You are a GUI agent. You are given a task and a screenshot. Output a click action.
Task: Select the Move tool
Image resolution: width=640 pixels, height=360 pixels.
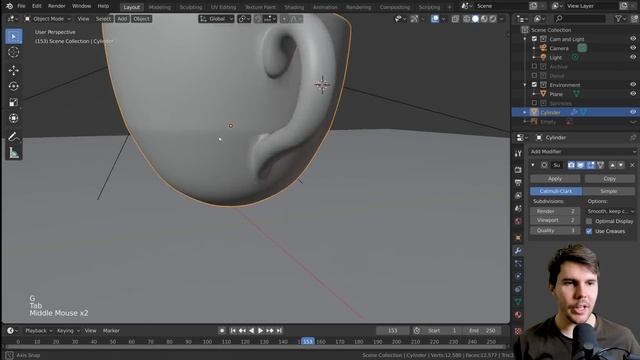coord(13,70)
